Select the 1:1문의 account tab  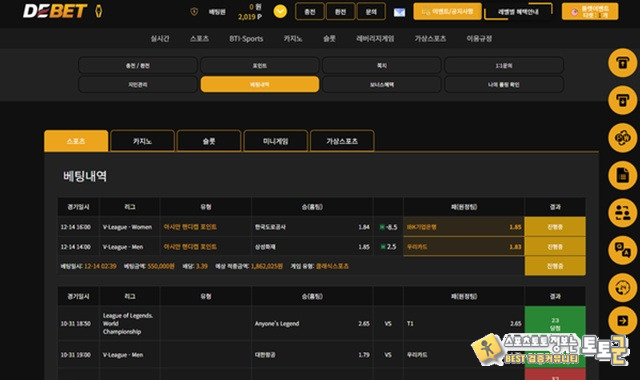click(504, 65)
